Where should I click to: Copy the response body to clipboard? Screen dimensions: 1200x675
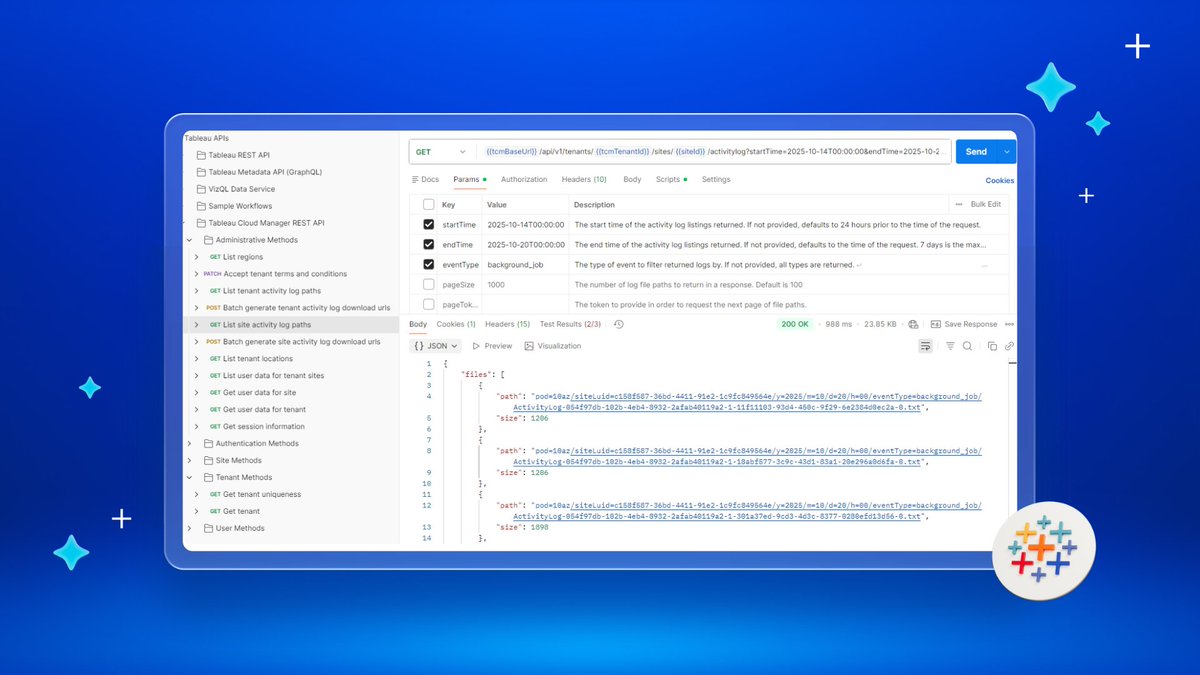click(992, 346)
